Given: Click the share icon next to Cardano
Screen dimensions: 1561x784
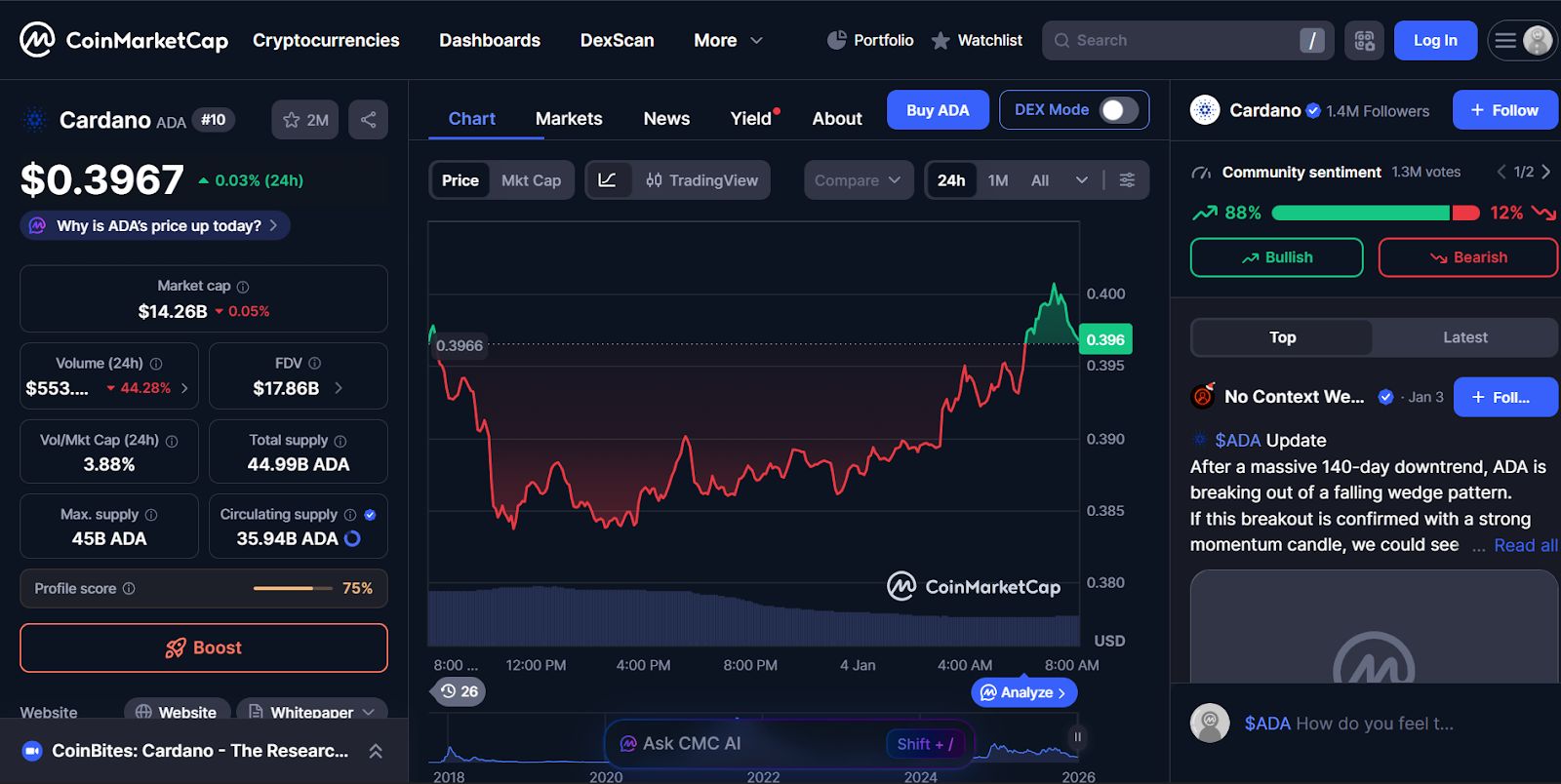Looking at the screenshot, I should click(x=368, y=120).
